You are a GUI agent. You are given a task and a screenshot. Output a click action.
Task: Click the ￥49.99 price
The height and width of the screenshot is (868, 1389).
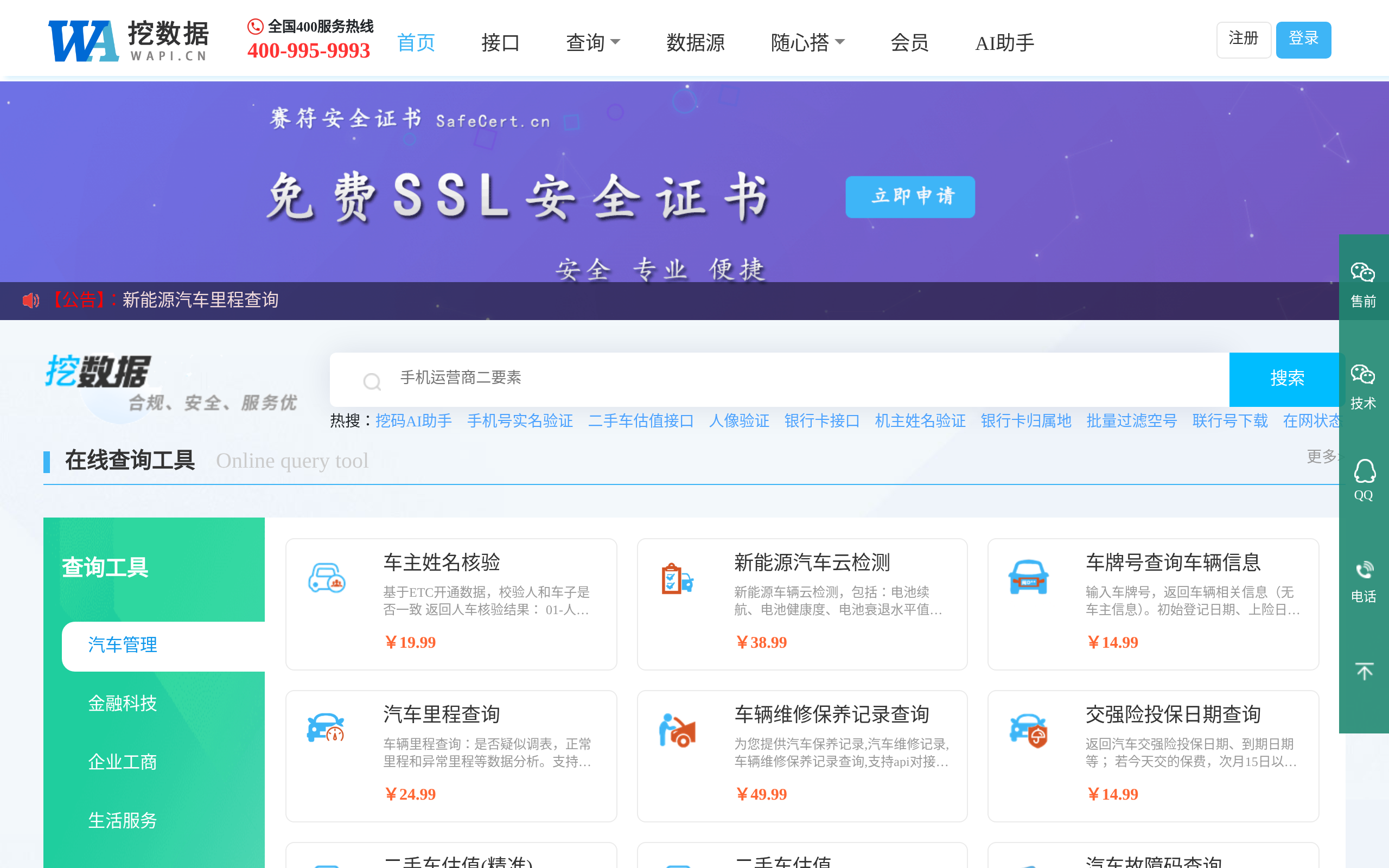point(761,795)
